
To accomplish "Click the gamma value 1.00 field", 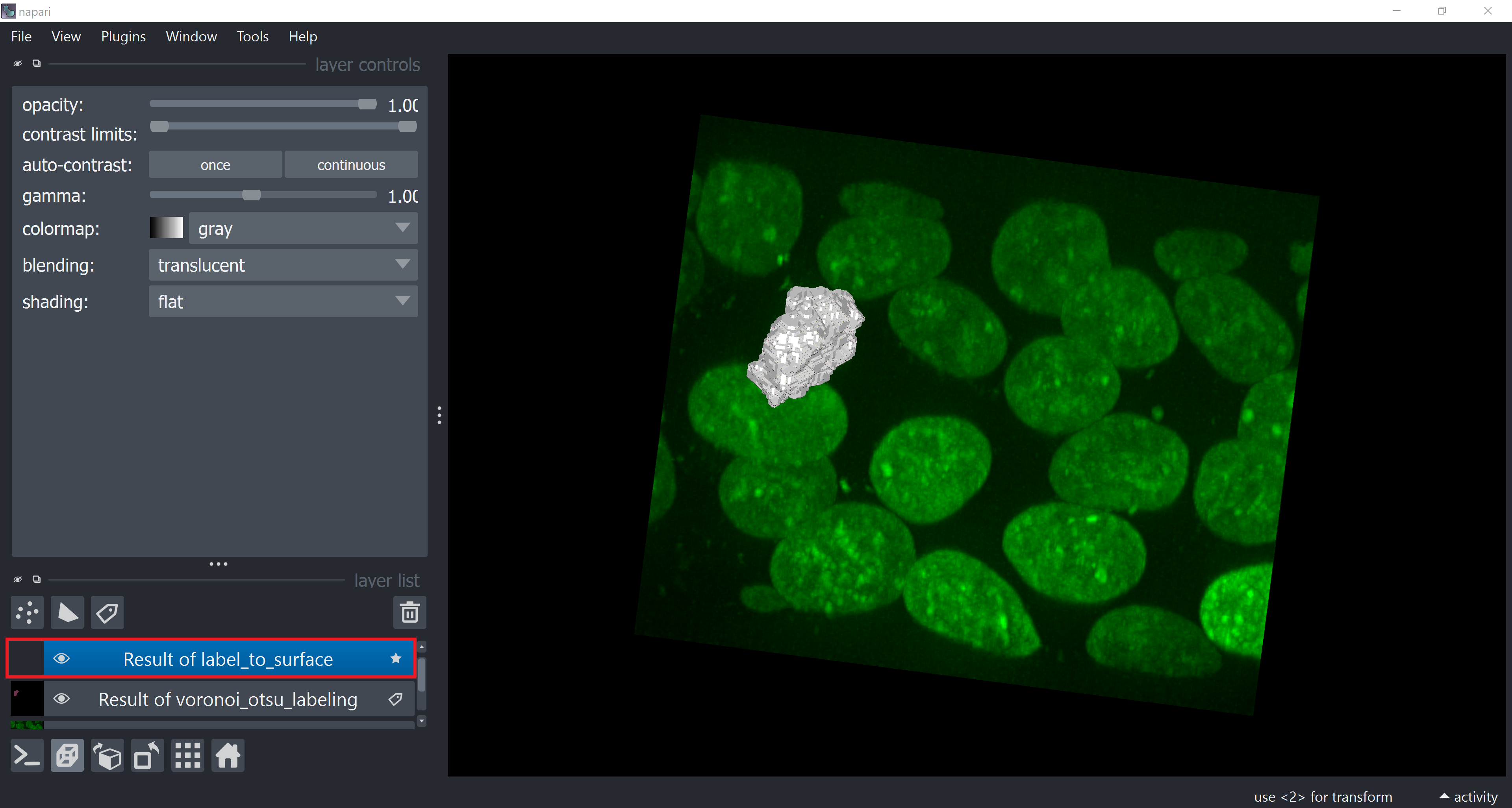I will point(403,196).
